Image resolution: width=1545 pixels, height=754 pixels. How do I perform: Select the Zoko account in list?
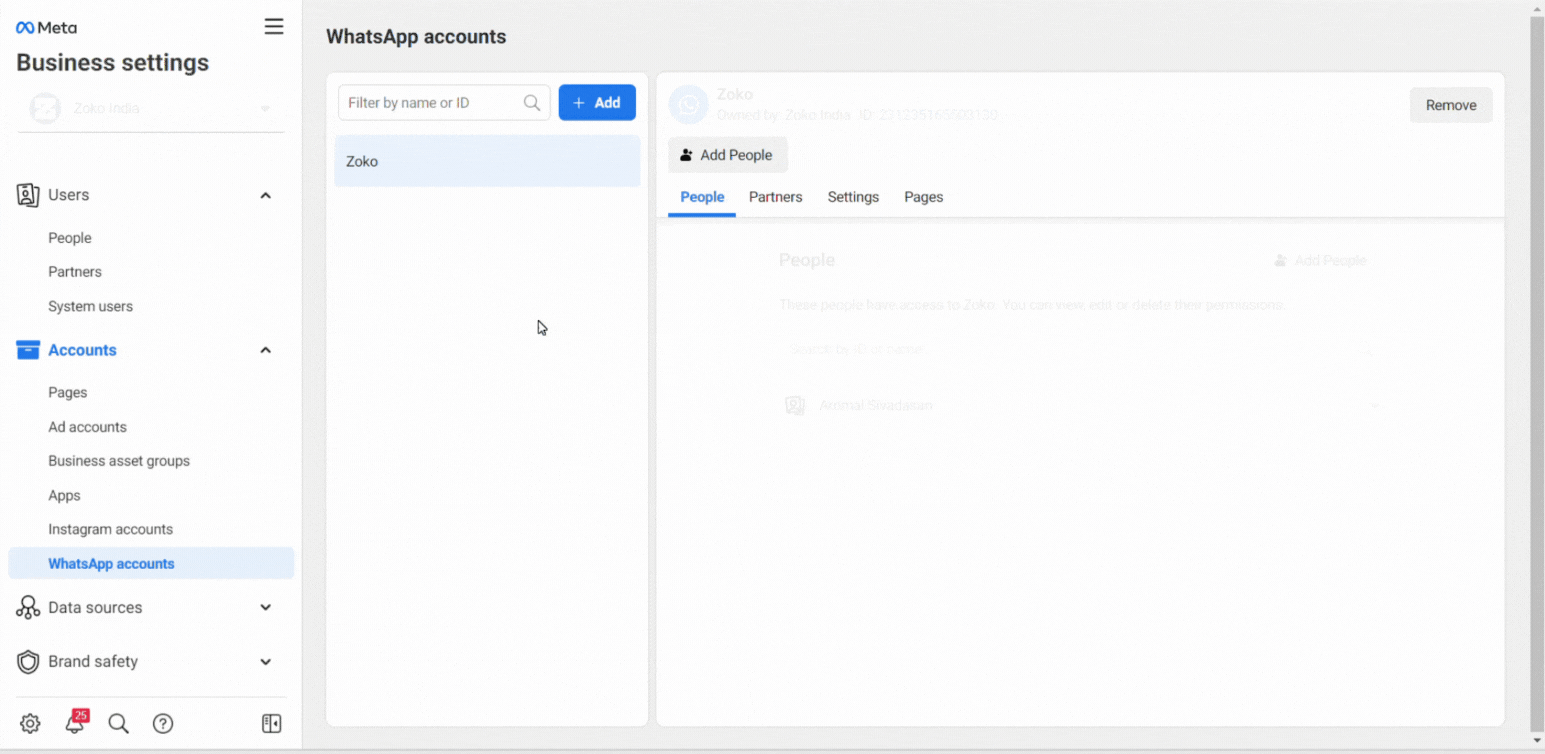click(x=487, y=161)
